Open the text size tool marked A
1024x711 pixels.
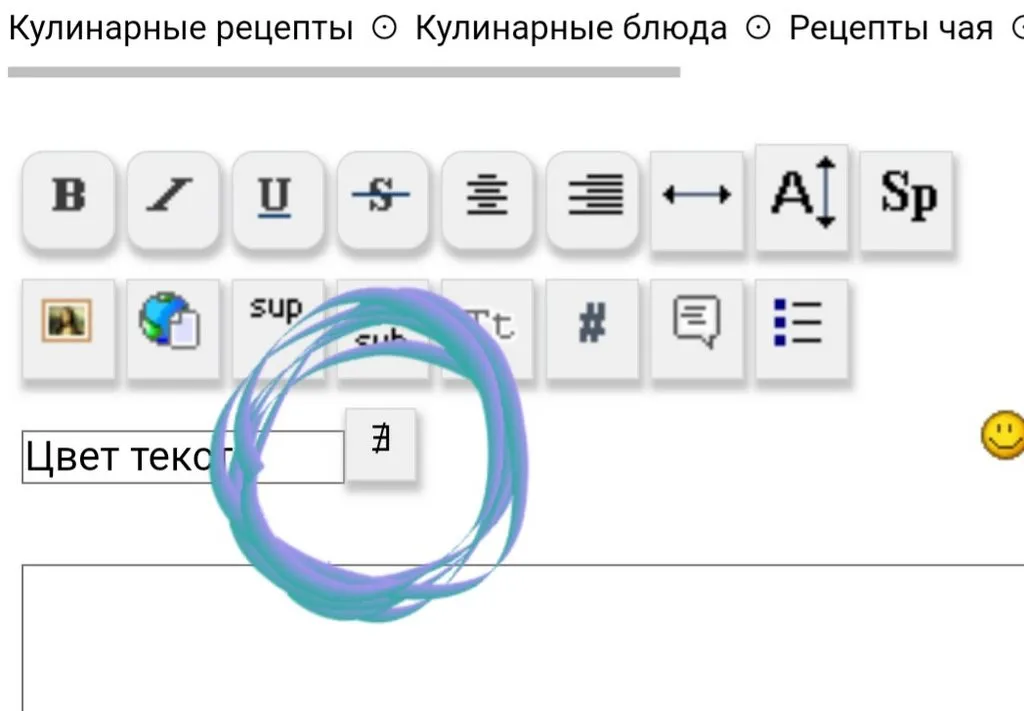[800, 196]
